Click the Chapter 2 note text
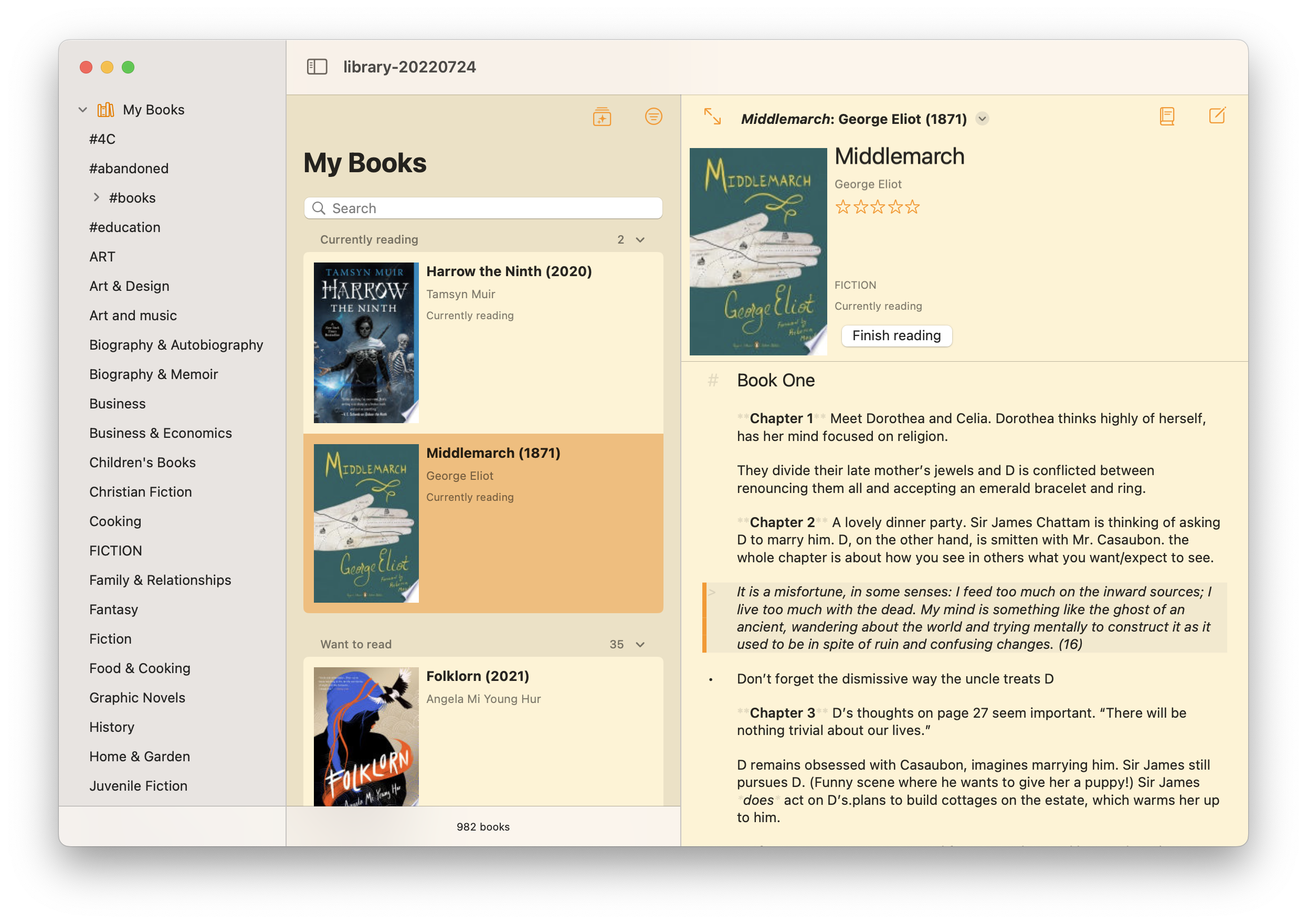This screenshot has height=924, width=1307. pyautogui.click(x=978, y=539)
